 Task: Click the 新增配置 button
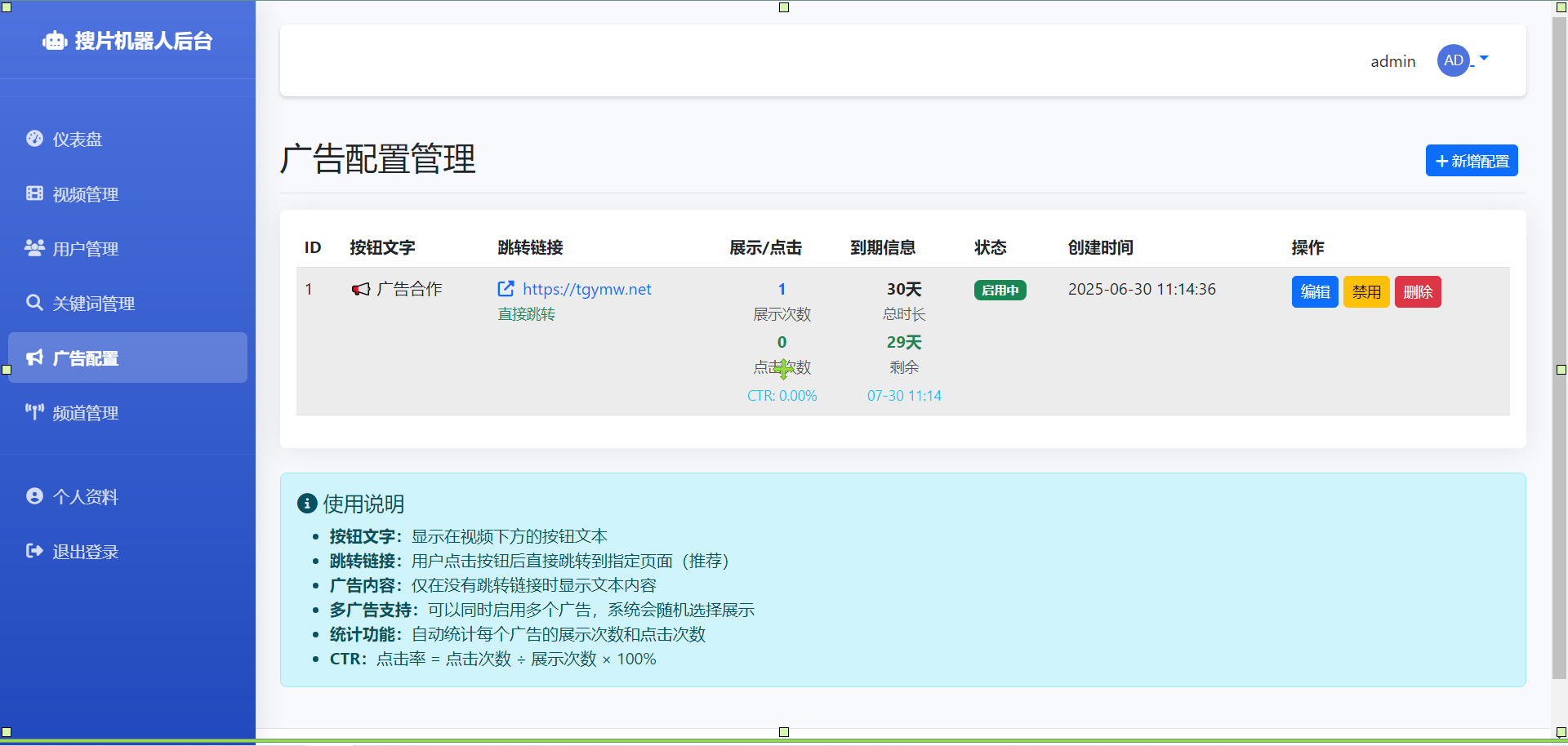1472,161
